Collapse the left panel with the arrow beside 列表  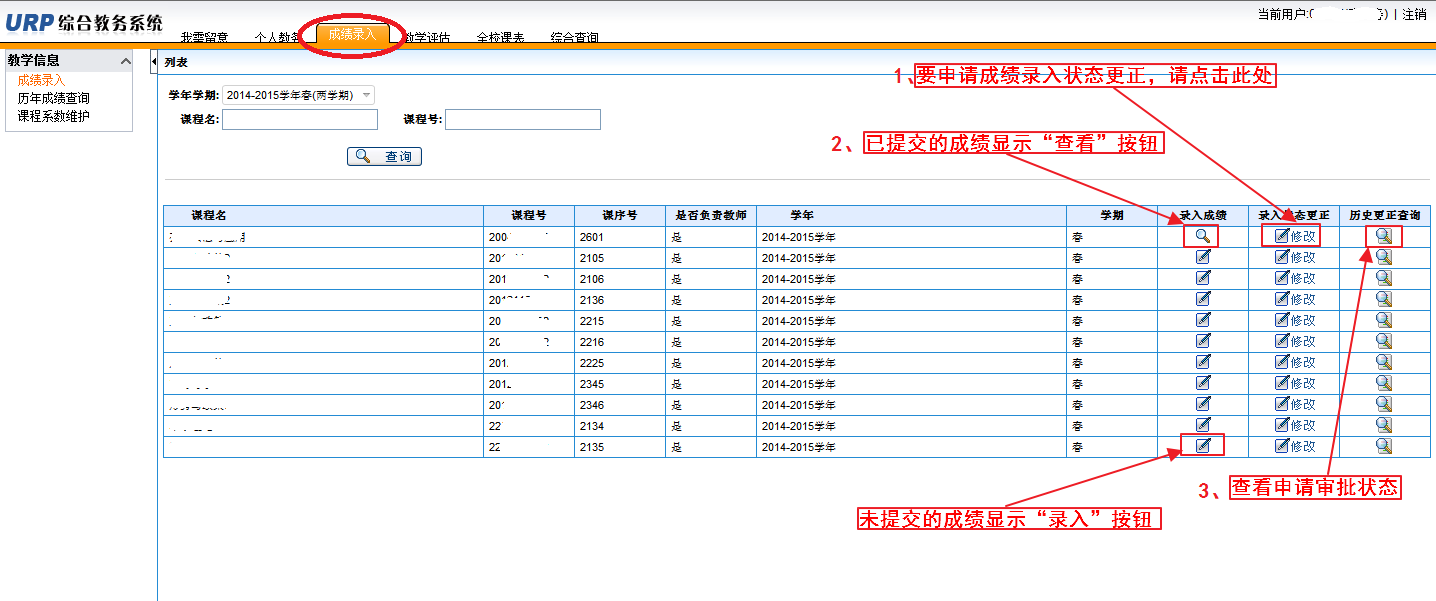click(x=154, y=62)
